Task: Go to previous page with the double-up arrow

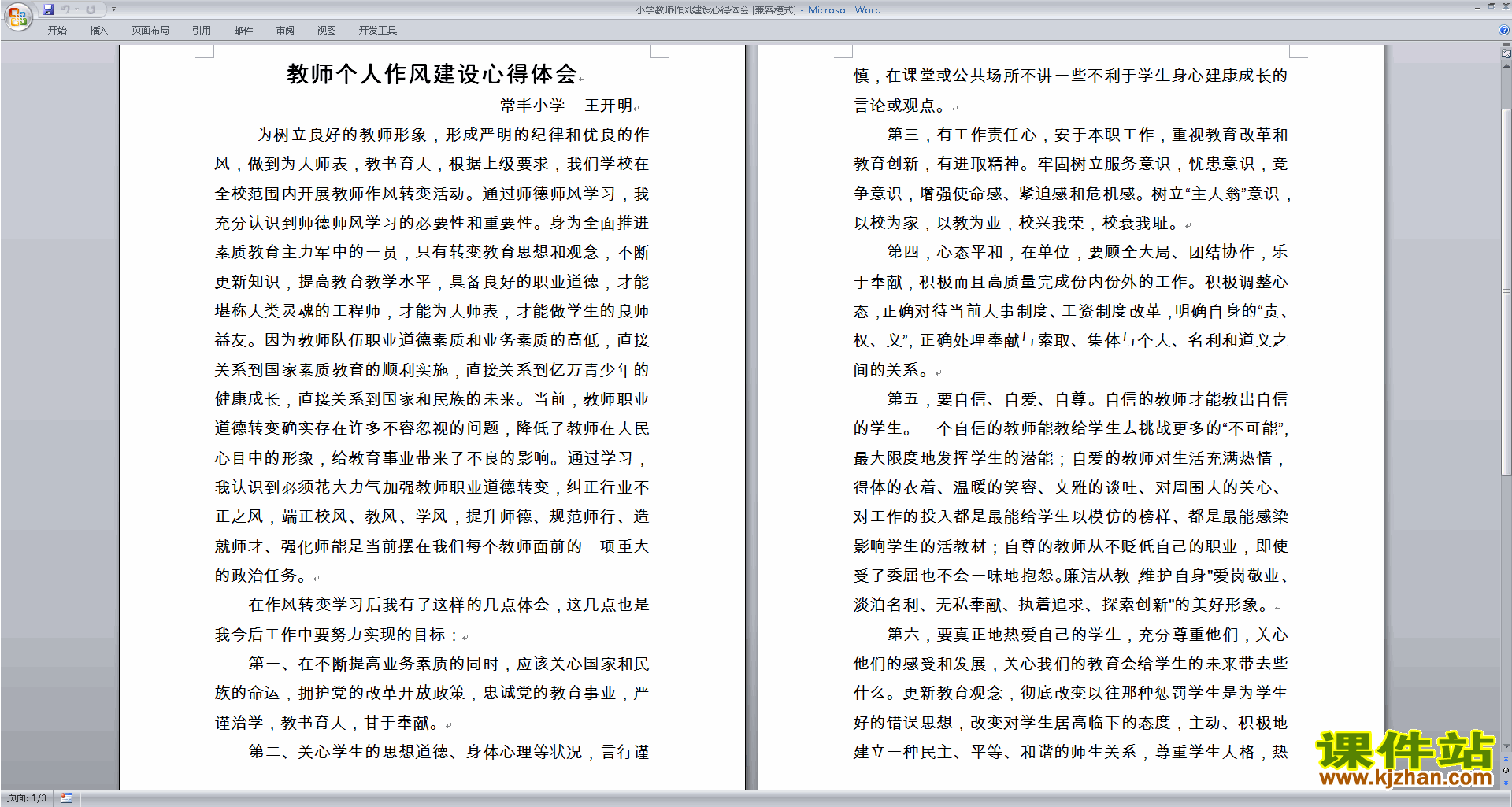Action: [1506, 759]
